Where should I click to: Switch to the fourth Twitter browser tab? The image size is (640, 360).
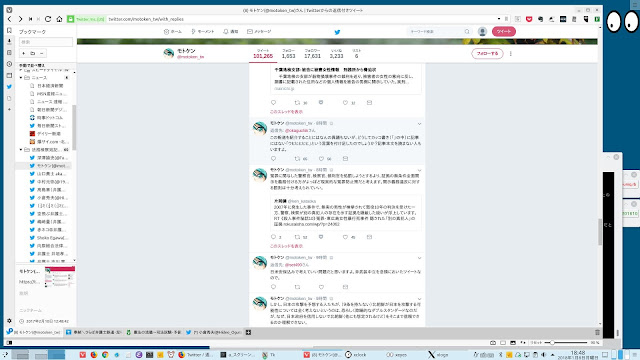click(213, 332)
